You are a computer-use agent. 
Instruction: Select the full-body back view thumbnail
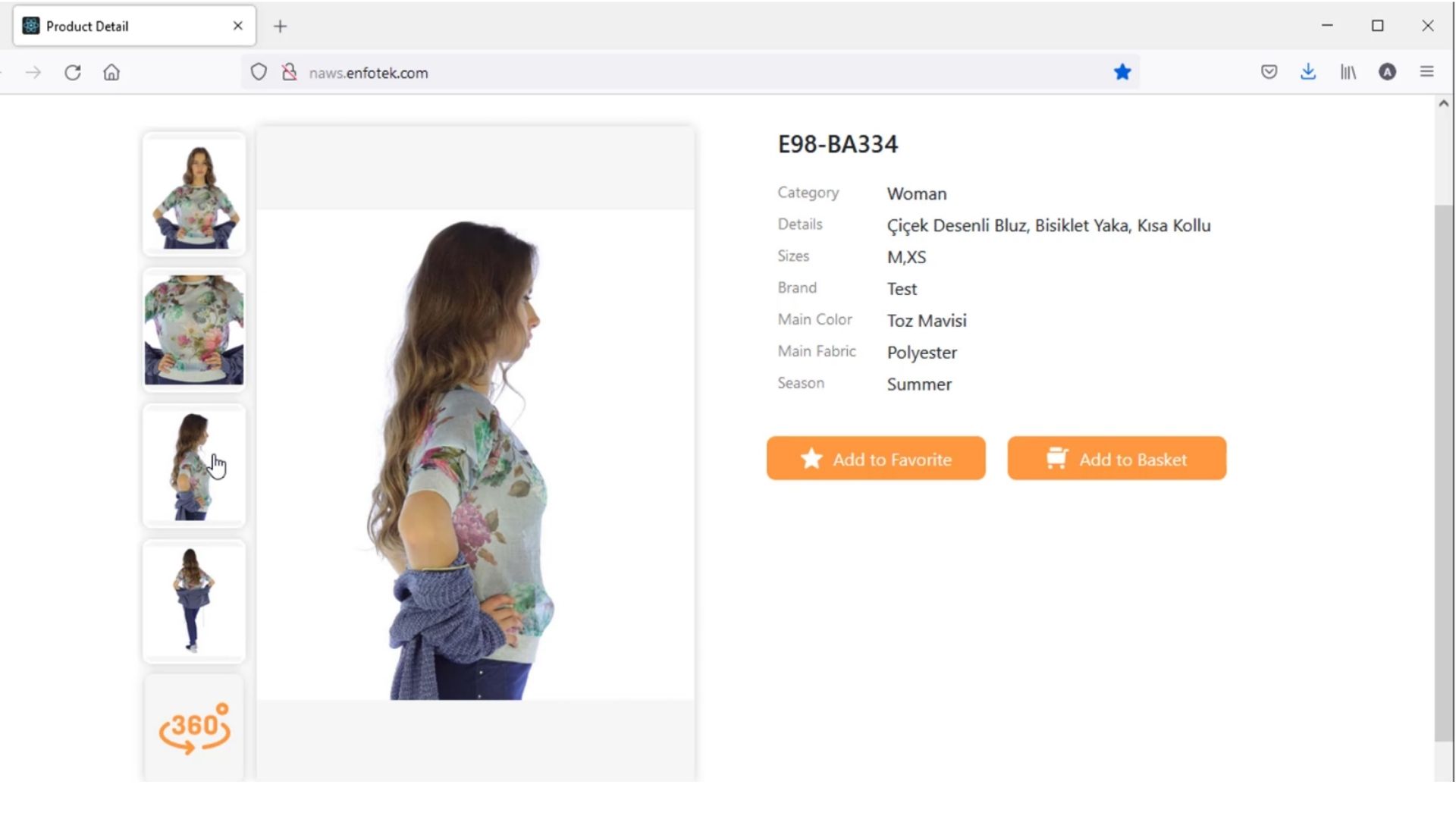(x=194, y=601)
